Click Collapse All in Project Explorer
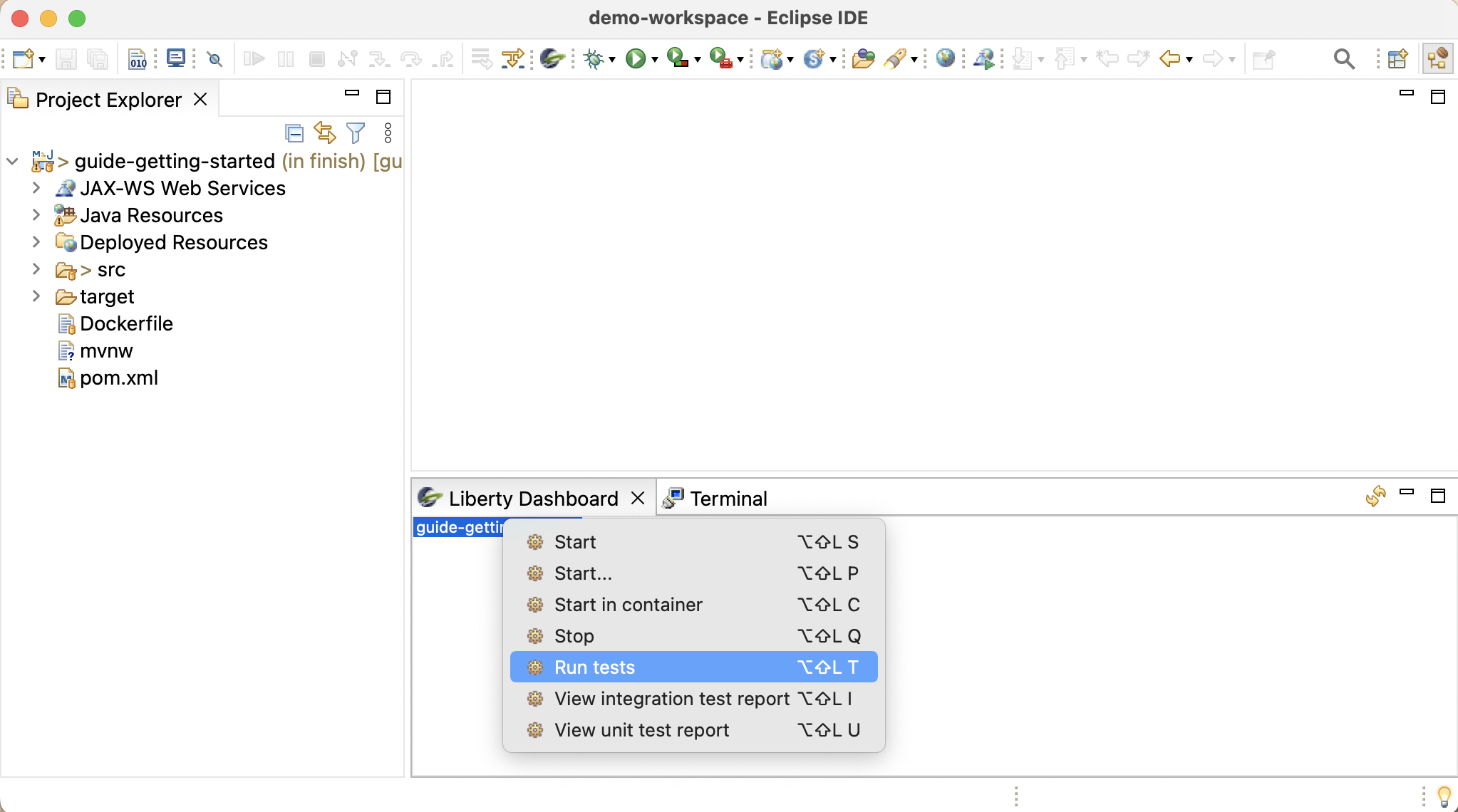Viewport: 1458px width, 812px height. (x=294, y=133)
